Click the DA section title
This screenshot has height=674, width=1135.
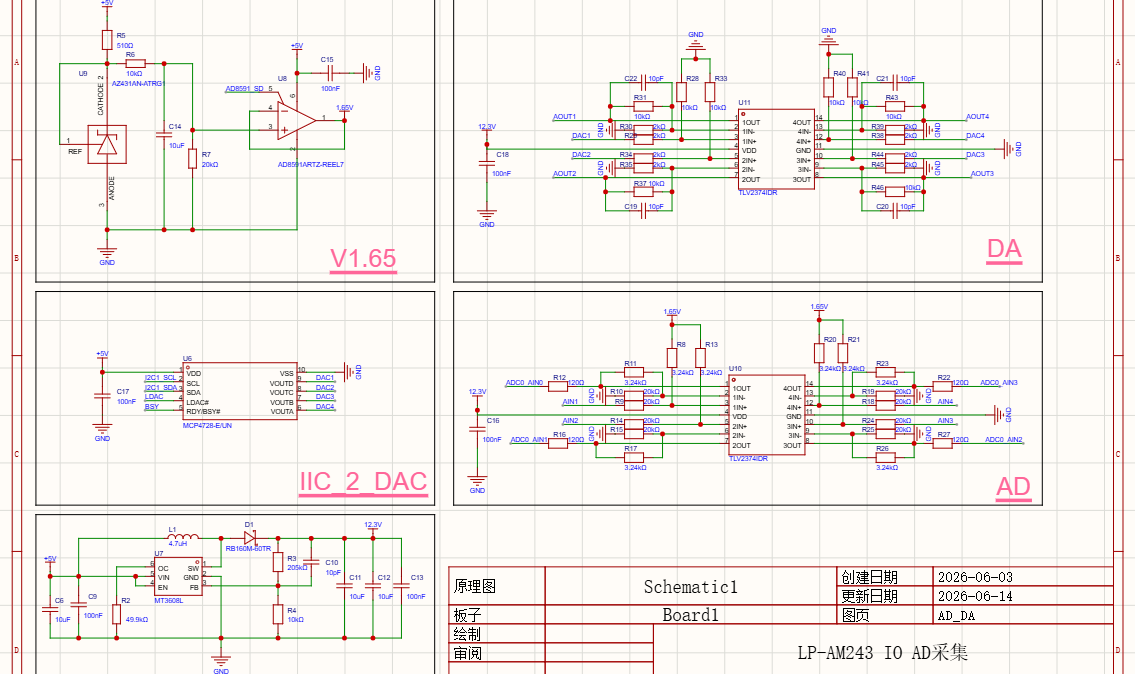pyautogui.click(x=1004, y=249)
